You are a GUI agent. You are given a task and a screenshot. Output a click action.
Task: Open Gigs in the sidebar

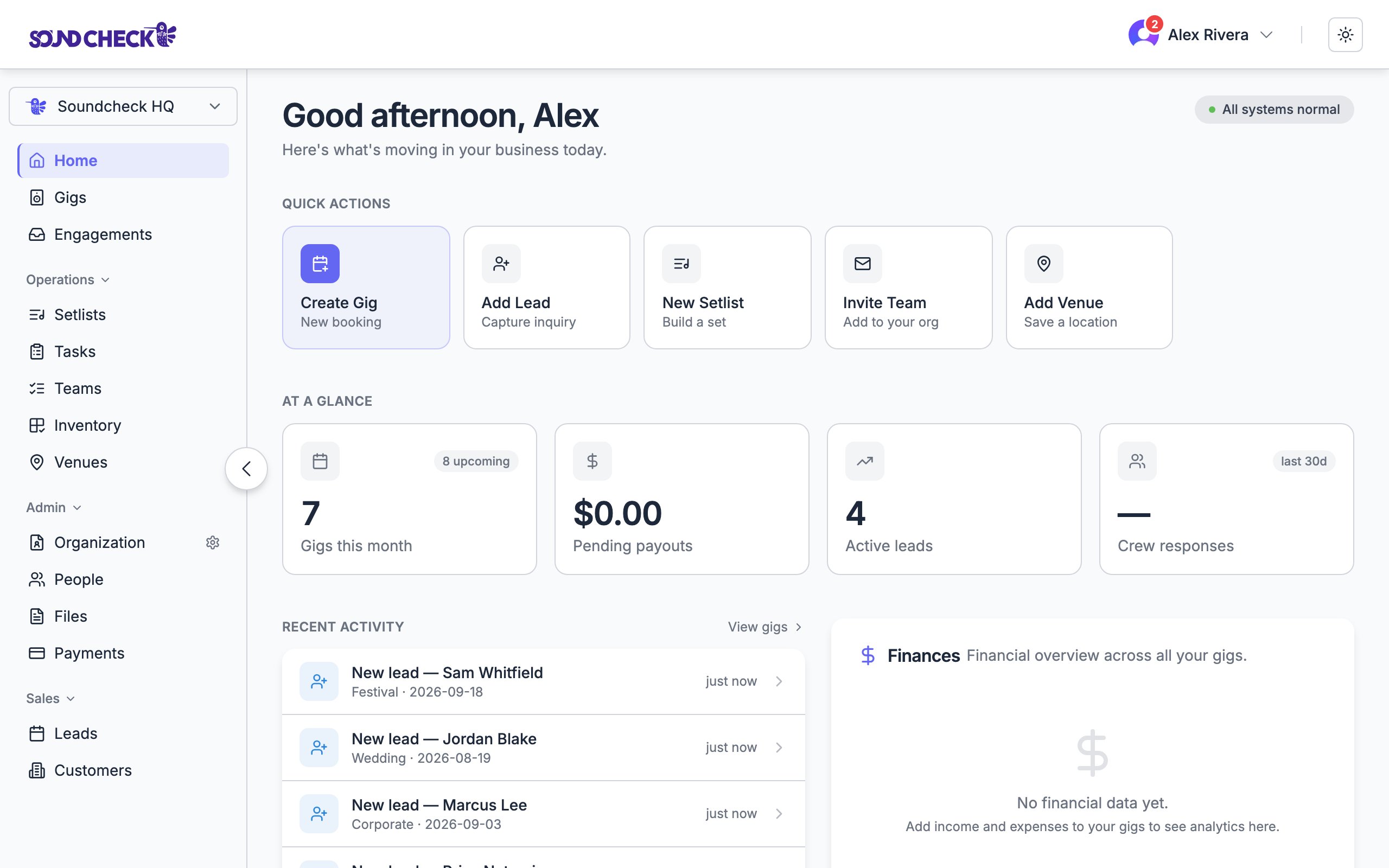[x=123, y=197]
